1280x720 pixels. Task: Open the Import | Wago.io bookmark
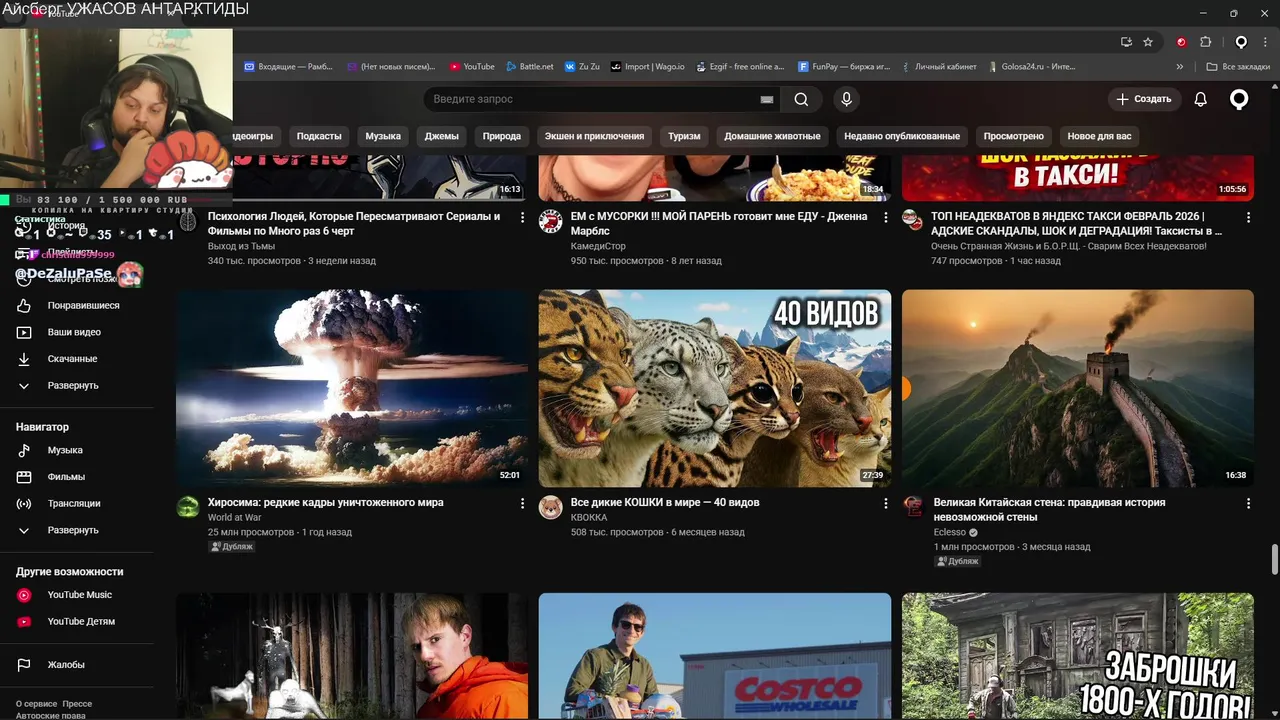[648, 67]
